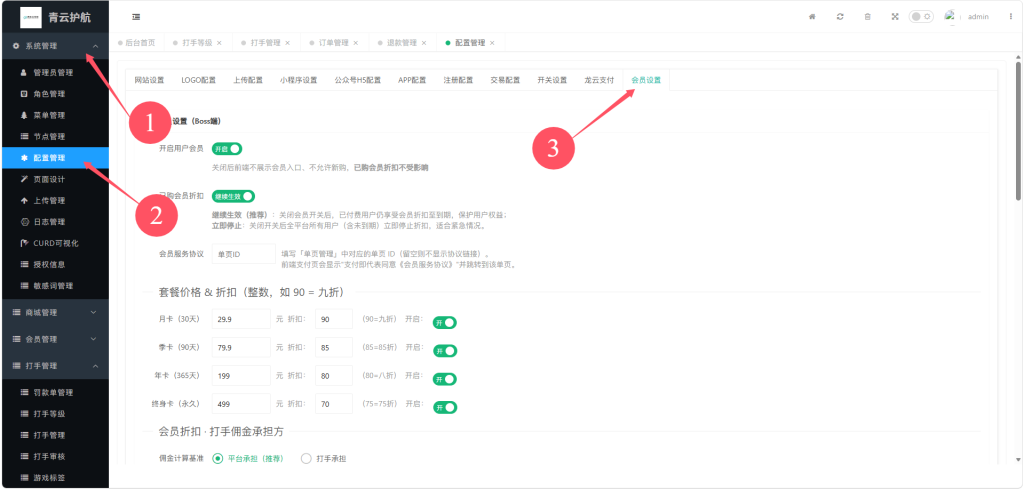Viewport: 1024px width, 489px height.
Task: Close the 配置管理 page tab
Action: point(492,43)
